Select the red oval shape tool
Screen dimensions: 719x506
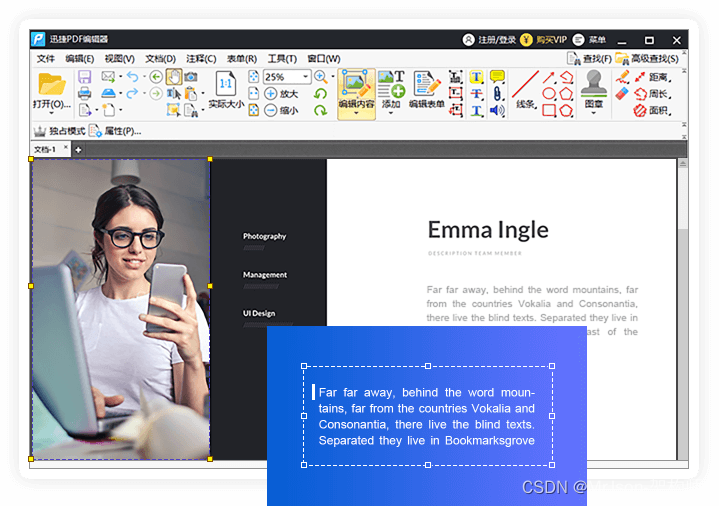pos(549,94)
